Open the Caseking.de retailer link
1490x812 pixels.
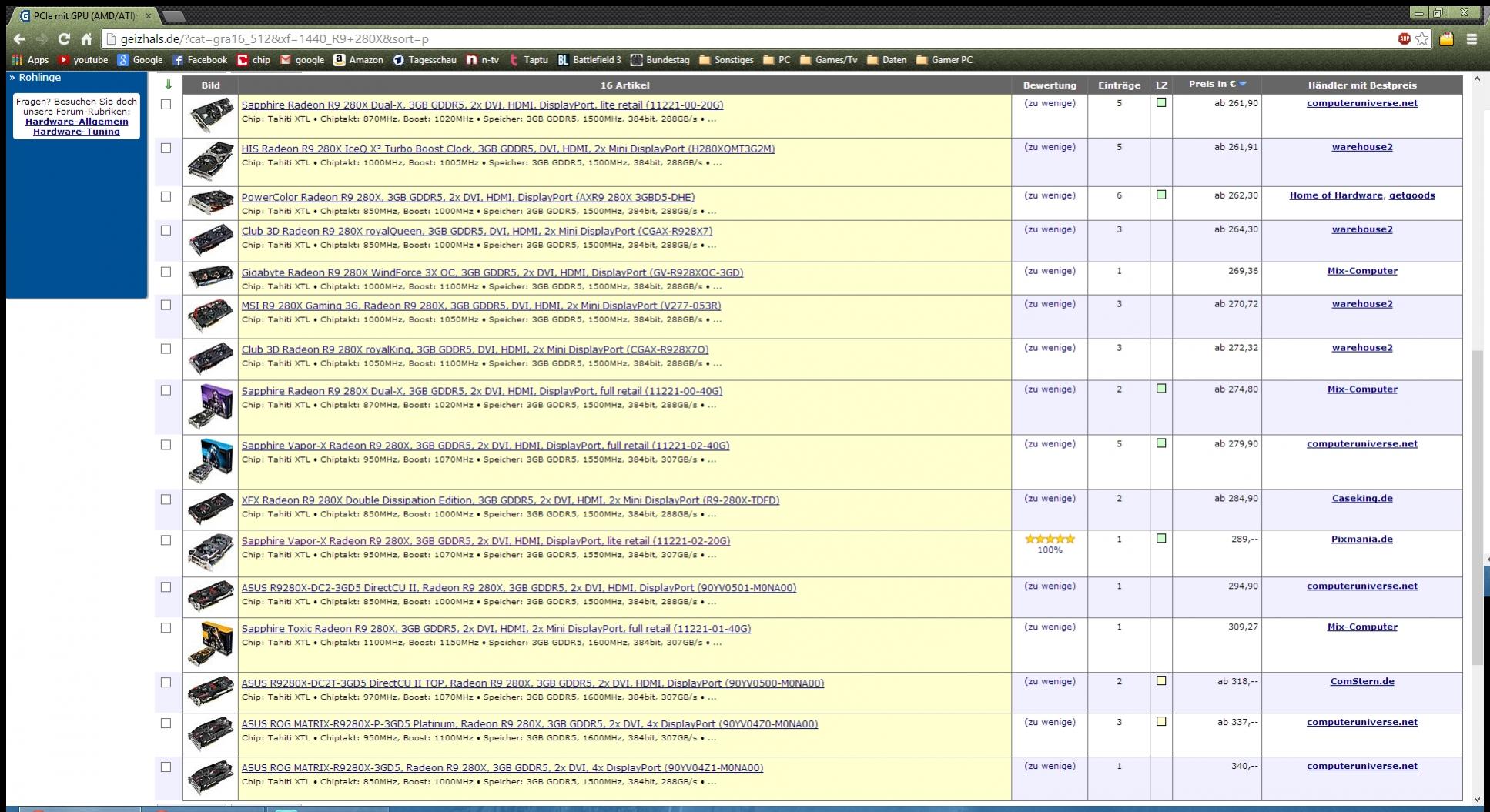coord(1362,499)
